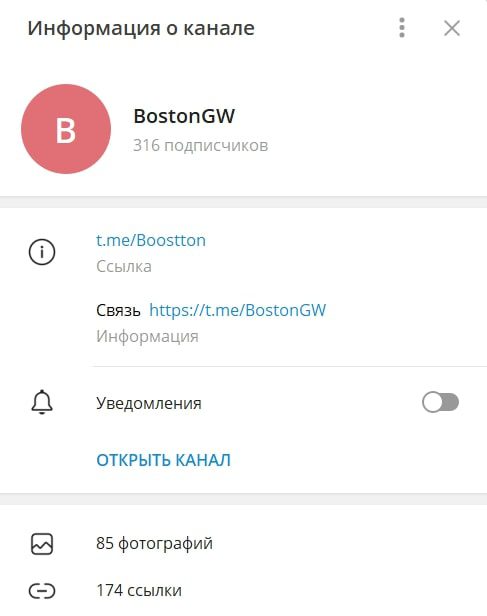Click the Информация о канале header title
Viewport: 487px width, 616px height.
tap(141, 29)
